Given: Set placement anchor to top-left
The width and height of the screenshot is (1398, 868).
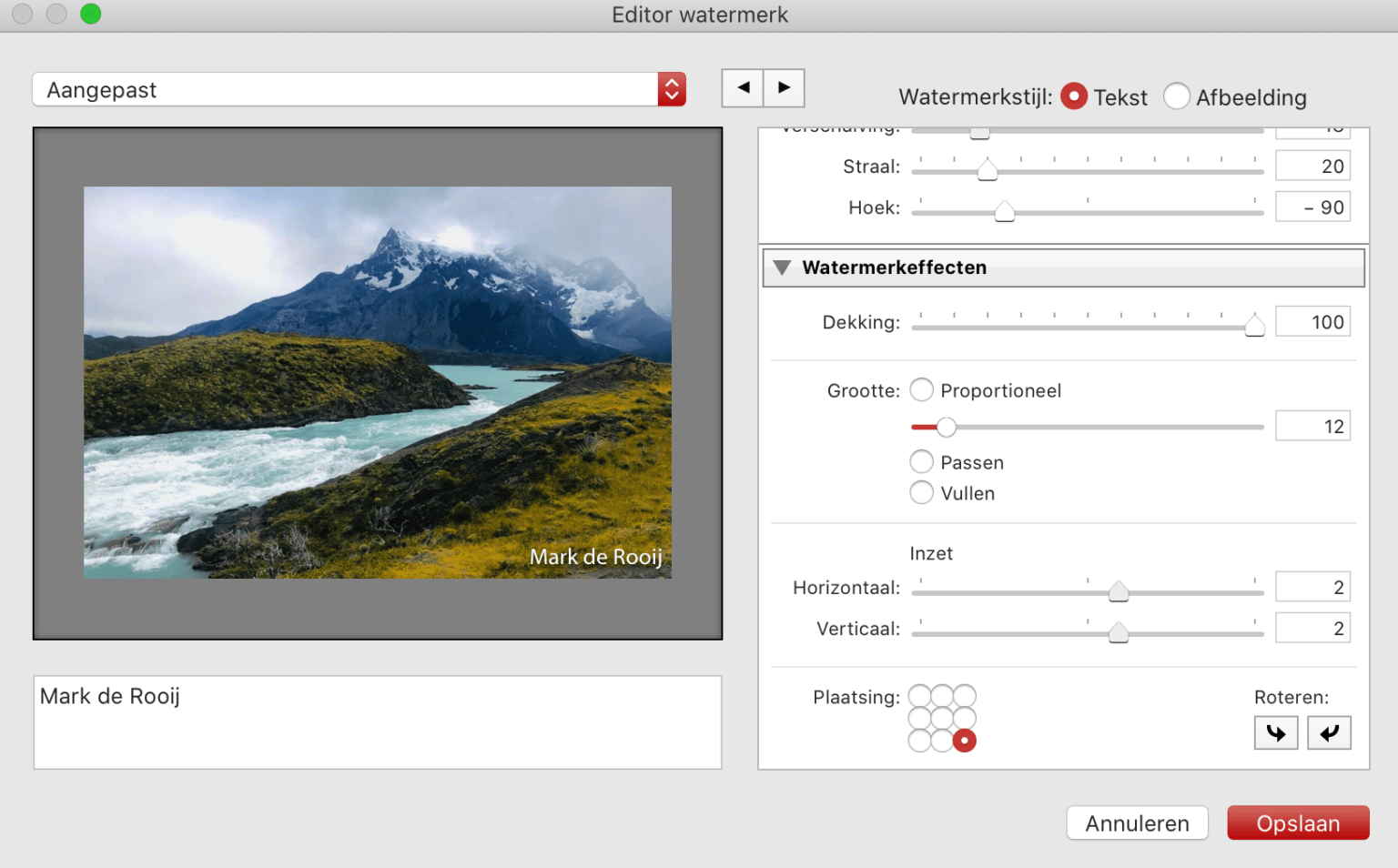Looking at the screenshot, I should pyautogui.click(x=920, y=697).
